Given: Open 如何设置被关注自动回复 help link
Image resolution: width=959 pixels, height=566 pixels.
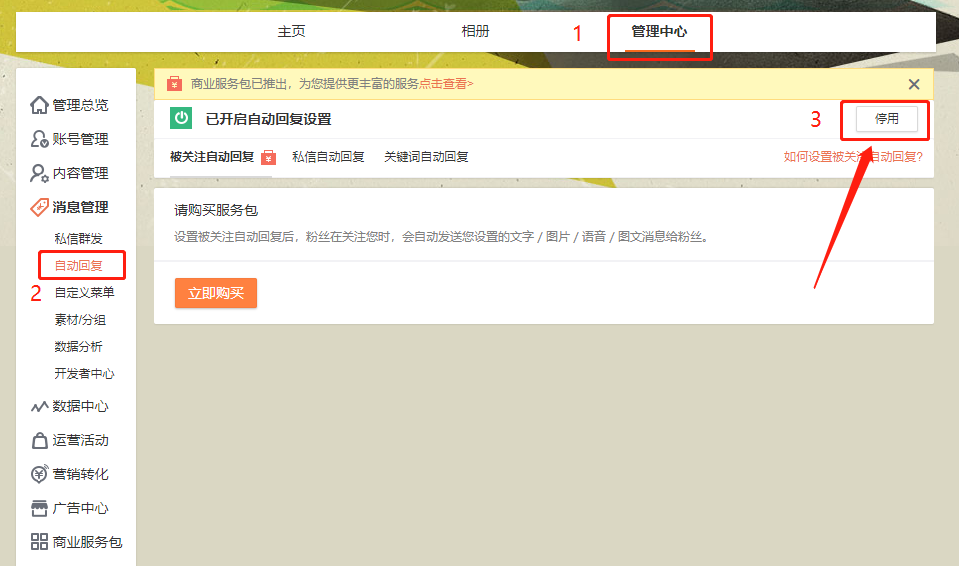Looking at the screenshot, I should click(852, 157).
